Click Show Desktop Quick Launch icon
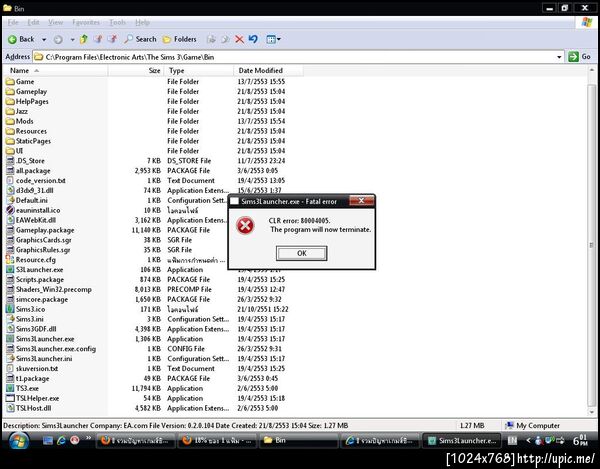Viewport: 600px width, 469px height. click(48, 440)
